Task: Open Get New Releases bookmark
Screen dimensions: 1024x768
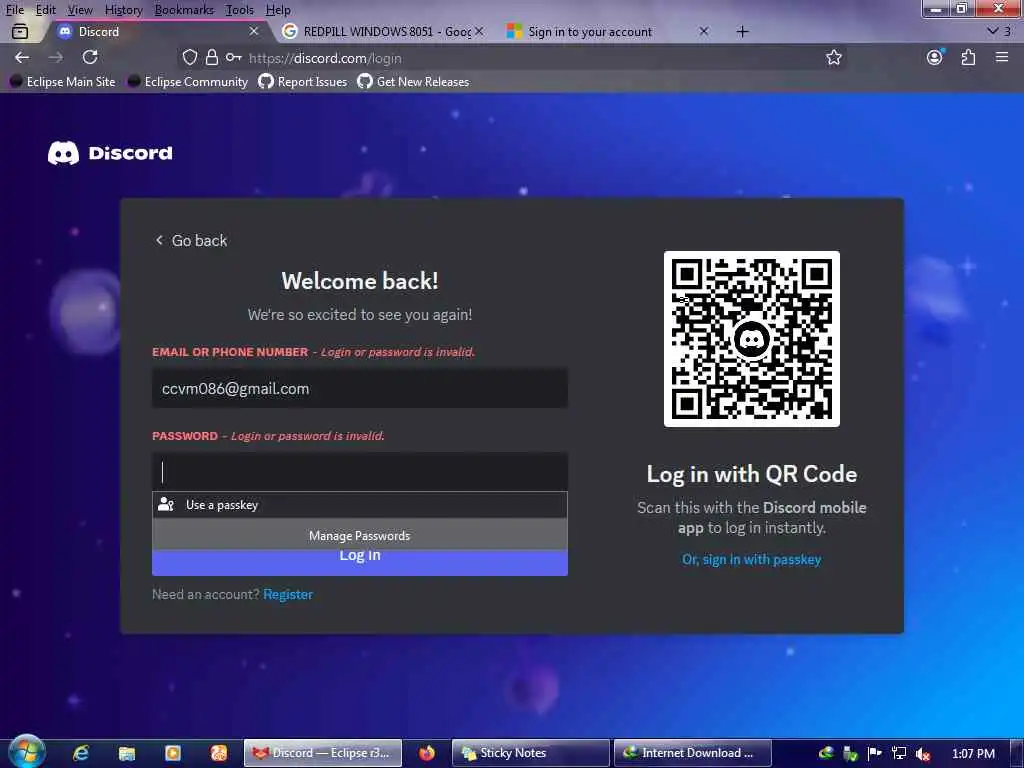Action: point(414,82)
